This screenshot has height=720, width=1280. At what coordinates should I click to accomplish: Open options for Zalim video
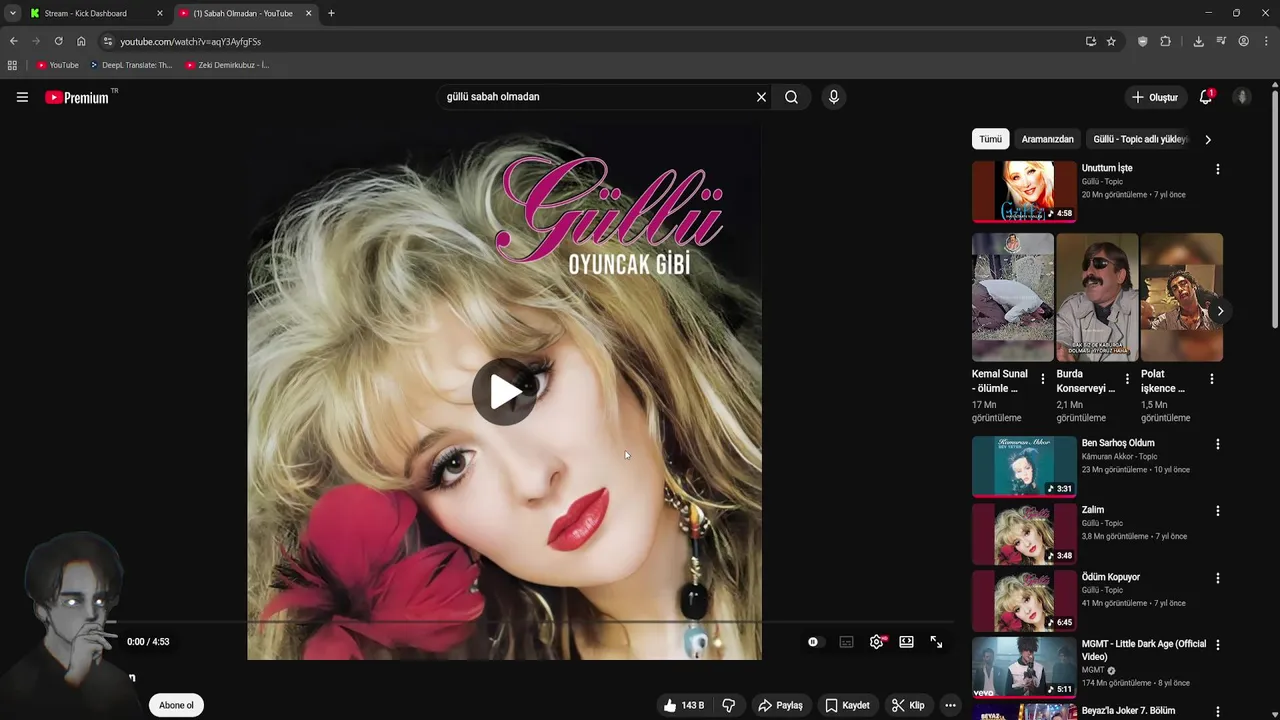tap(1217, 511)
